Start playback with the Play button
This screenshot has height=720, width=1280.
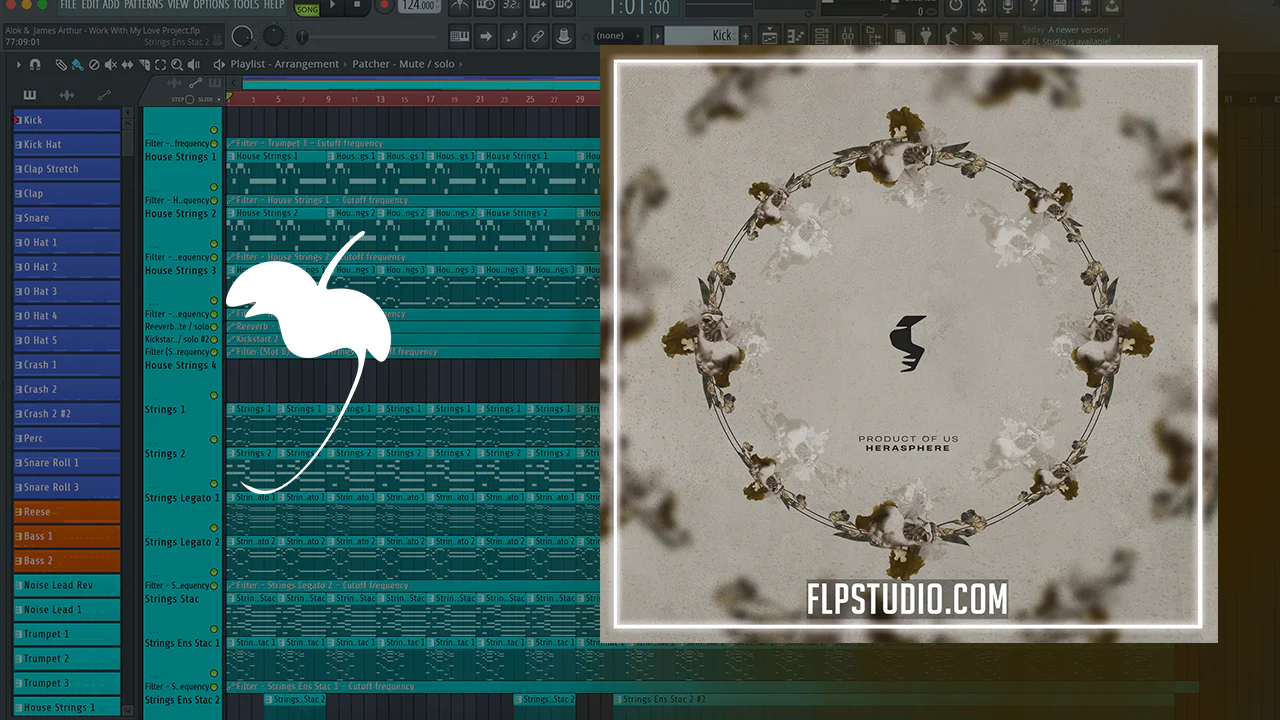point(333,7)
